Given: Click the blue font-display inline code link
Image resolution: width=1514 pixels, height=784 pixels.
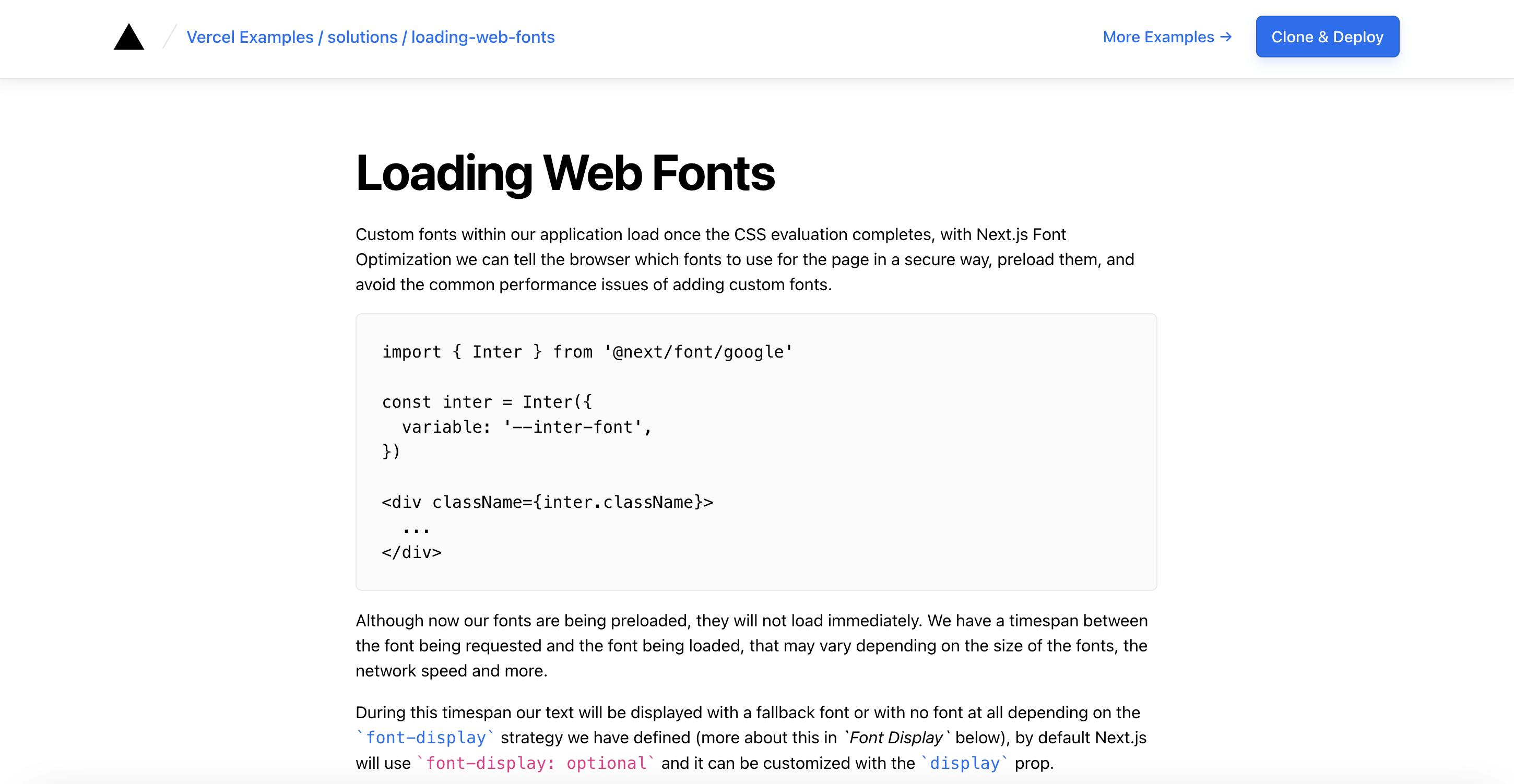Looking at the screenshot, I should [424, 738].
